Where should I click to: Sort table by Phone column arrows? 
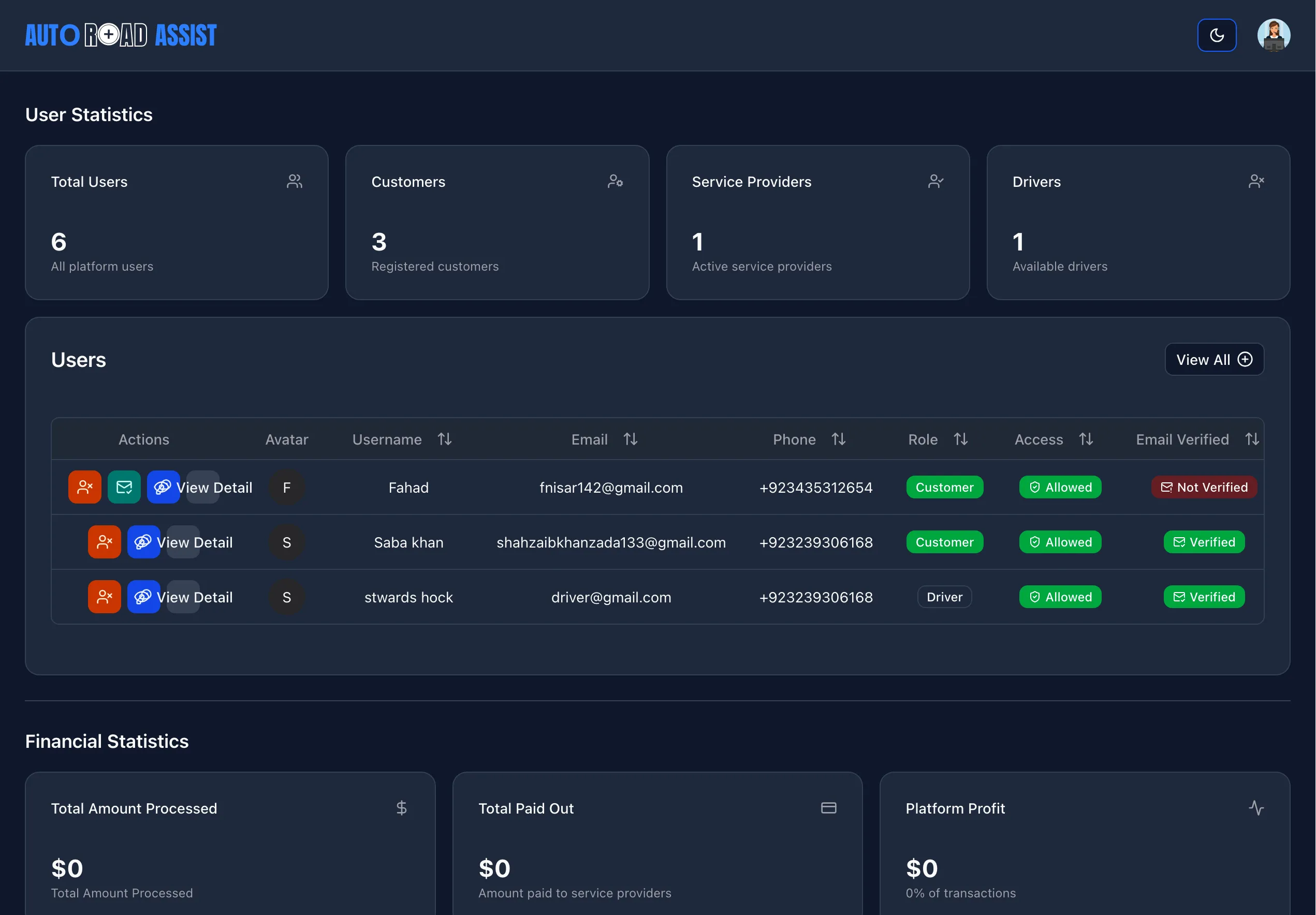click(x=839, y=439)
